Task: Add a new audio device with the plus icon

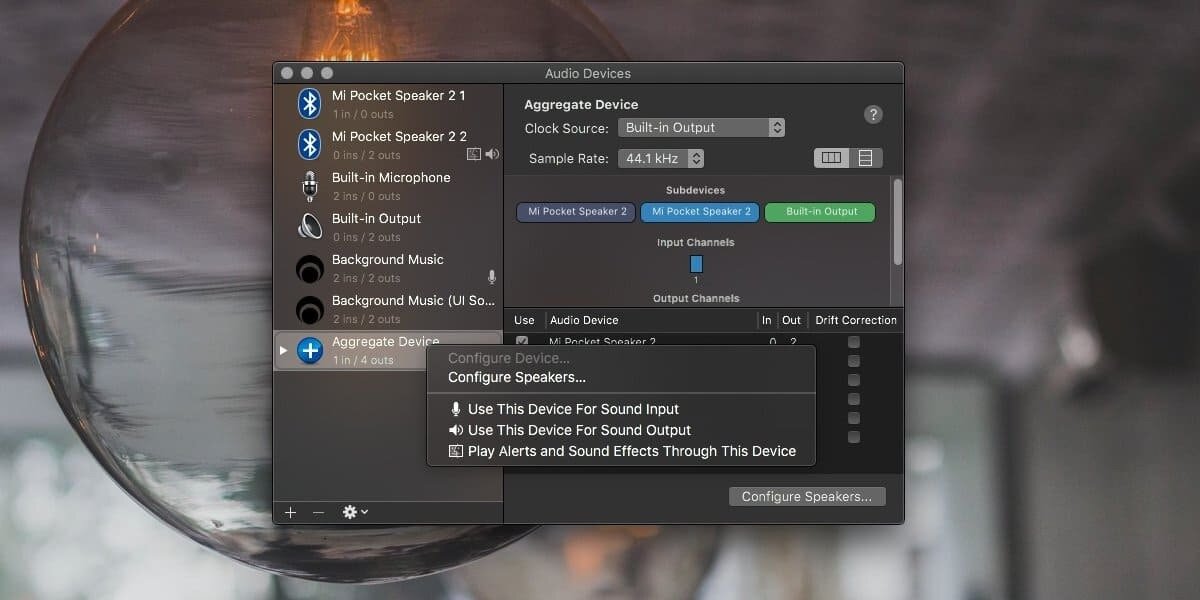Action: click(290, 512)
